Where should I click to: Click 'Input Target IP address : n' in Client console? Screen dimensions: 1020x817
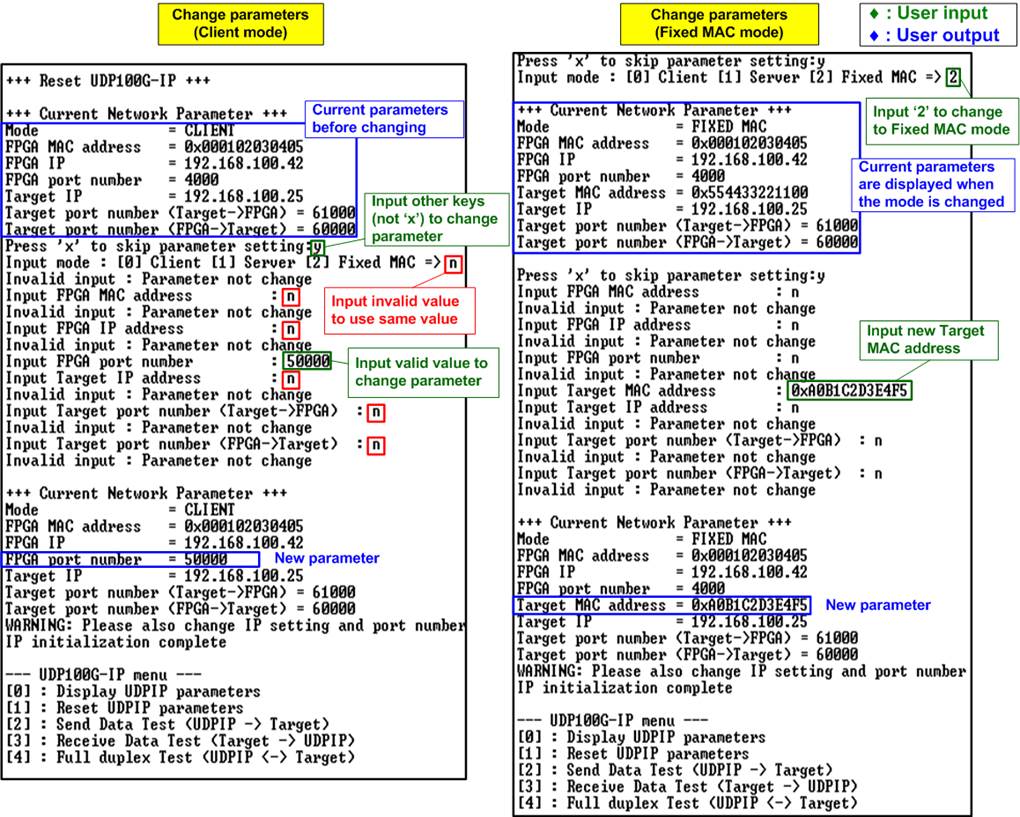tap(152, 379)
